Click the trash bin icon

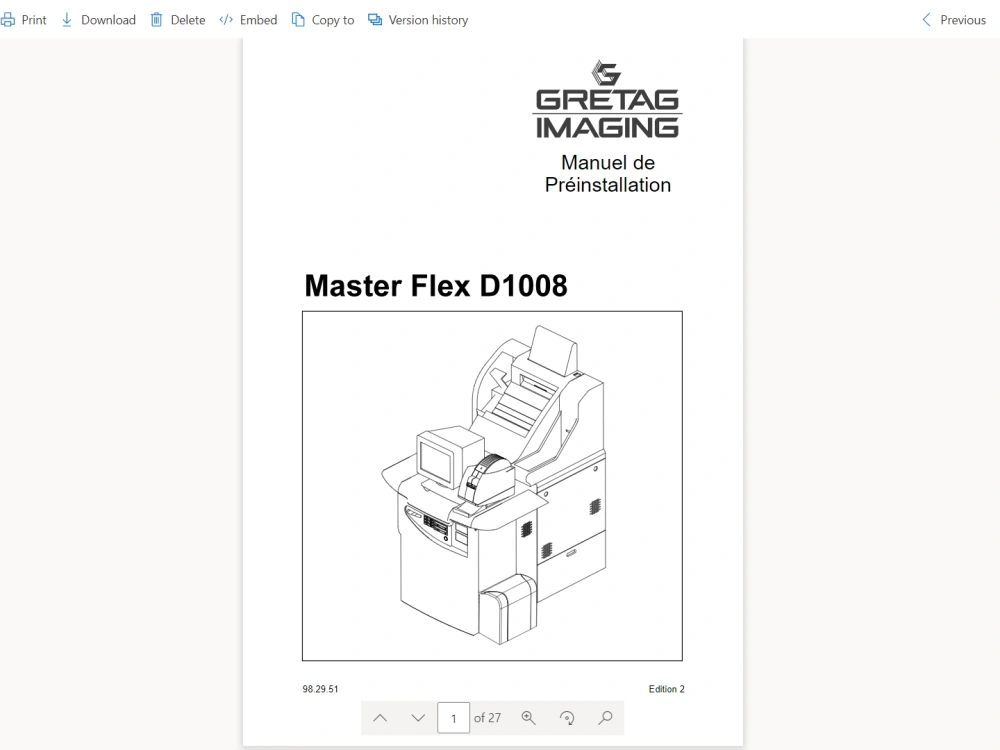[156, 20]
